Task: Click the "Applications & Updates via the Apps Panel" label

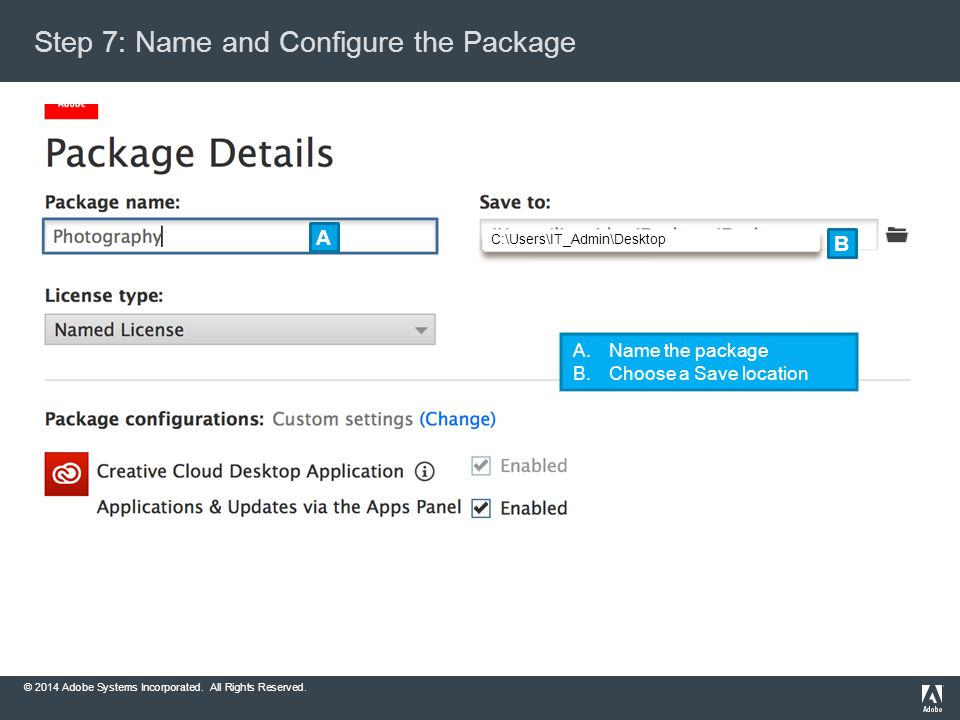Action: 279,507
